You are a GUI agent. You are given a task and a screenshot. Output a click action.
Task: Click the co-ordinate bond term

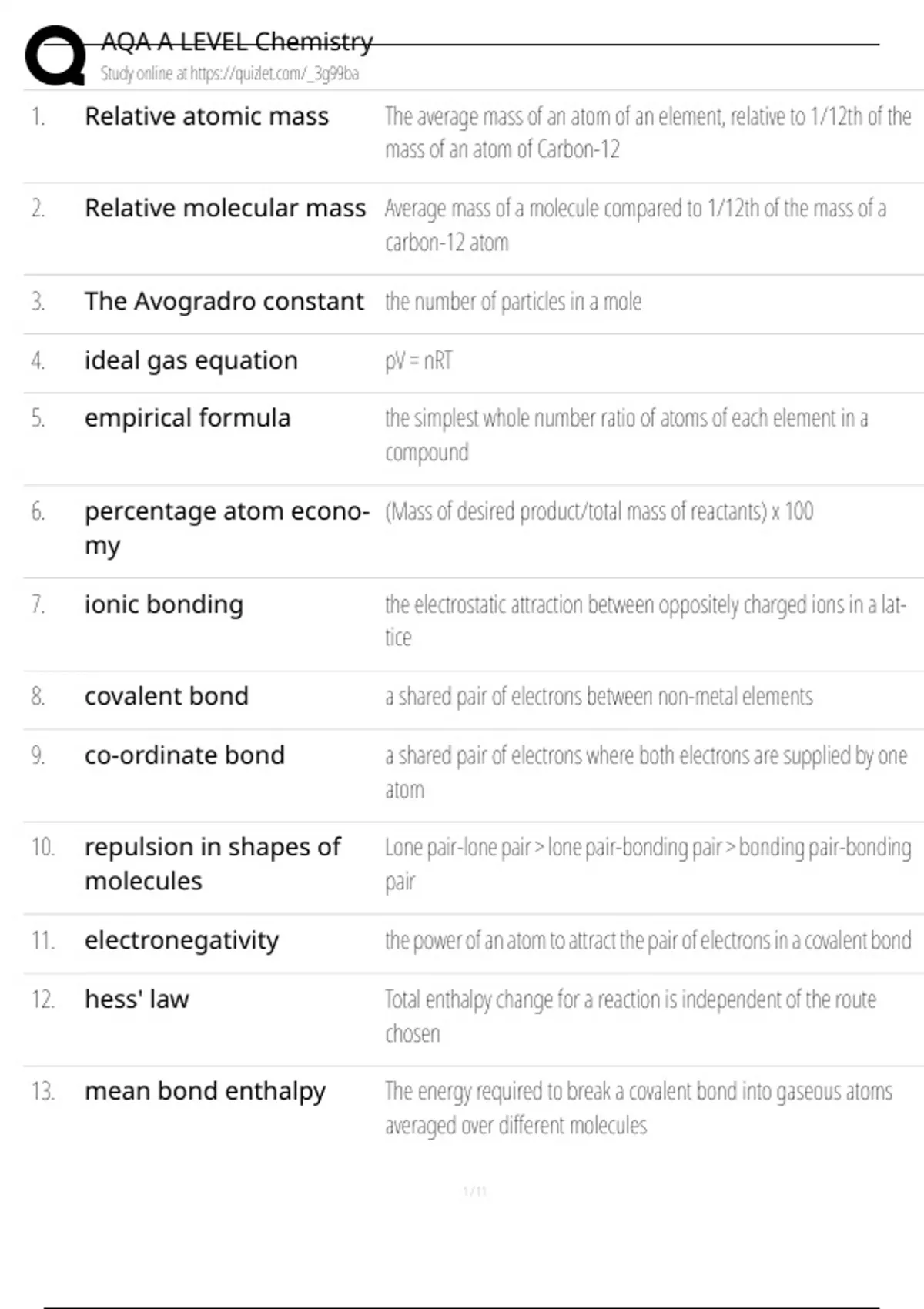[184, 755]
